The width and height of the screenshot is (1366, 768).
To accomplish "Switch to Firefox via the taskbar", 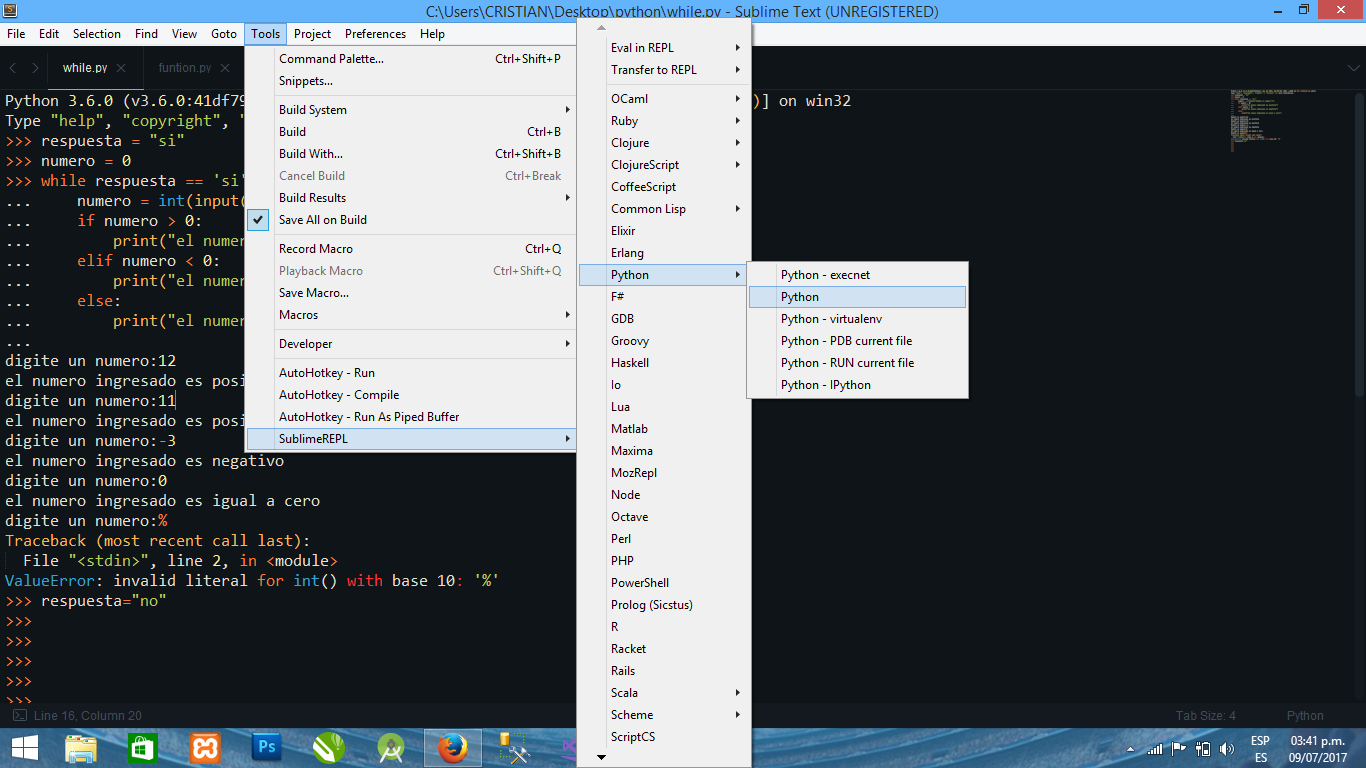I will click(x=452, y=747).
